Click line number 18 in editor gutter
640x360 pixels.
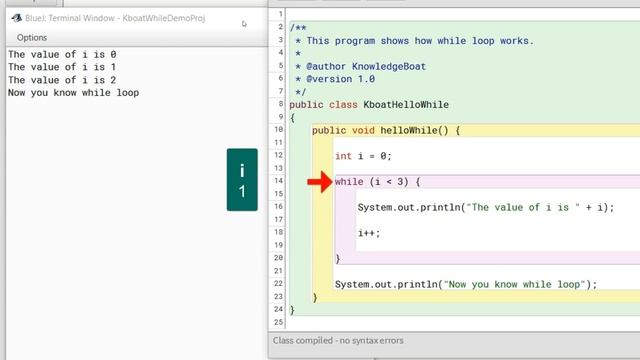[278, 232]
